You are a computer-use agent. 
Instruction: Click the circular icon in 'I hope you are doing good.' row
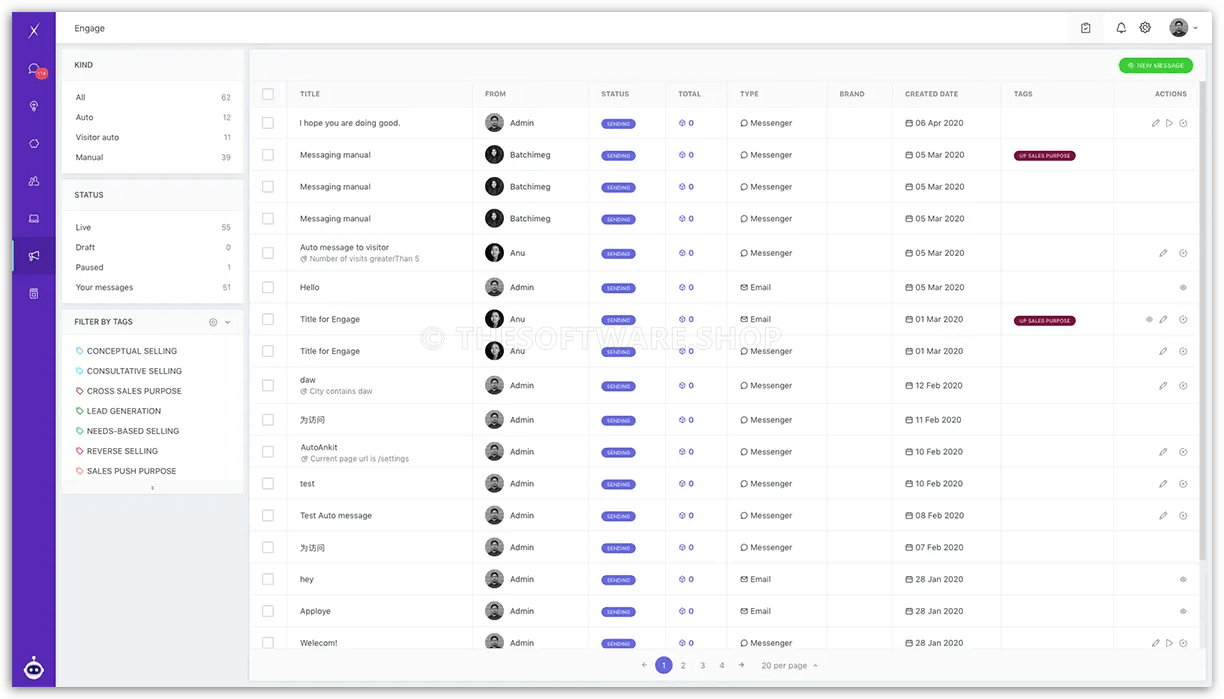click(1183, 123)
